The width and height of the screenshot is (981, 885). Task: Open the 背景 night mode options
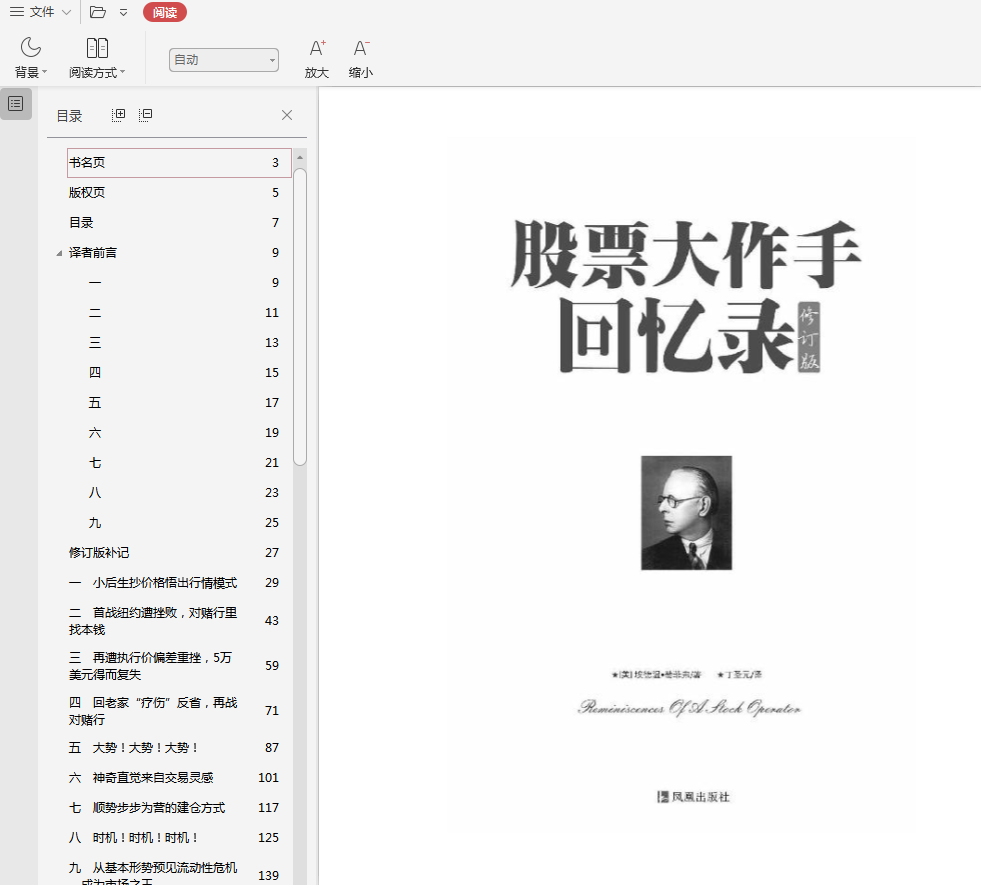coord(31,58)
